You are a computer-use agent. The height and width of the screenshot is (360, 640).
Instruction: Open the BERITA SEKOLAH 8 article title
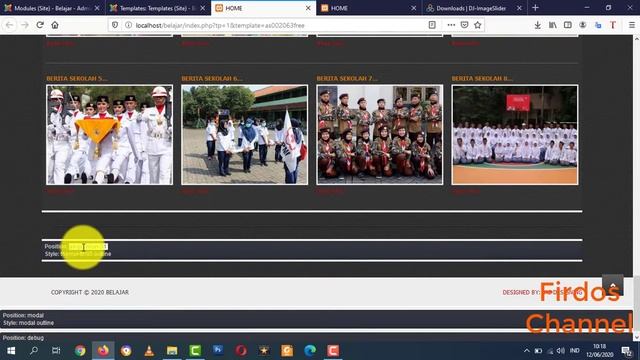coord(482,78)
